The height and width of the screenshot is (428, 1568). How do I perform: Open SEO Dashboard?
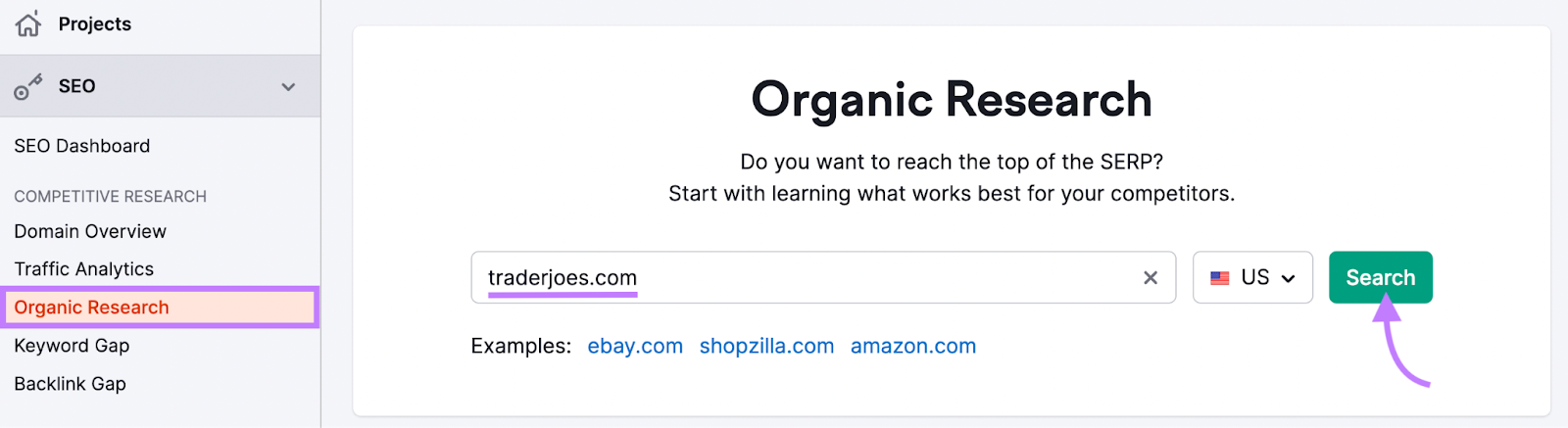pos(82,146)
